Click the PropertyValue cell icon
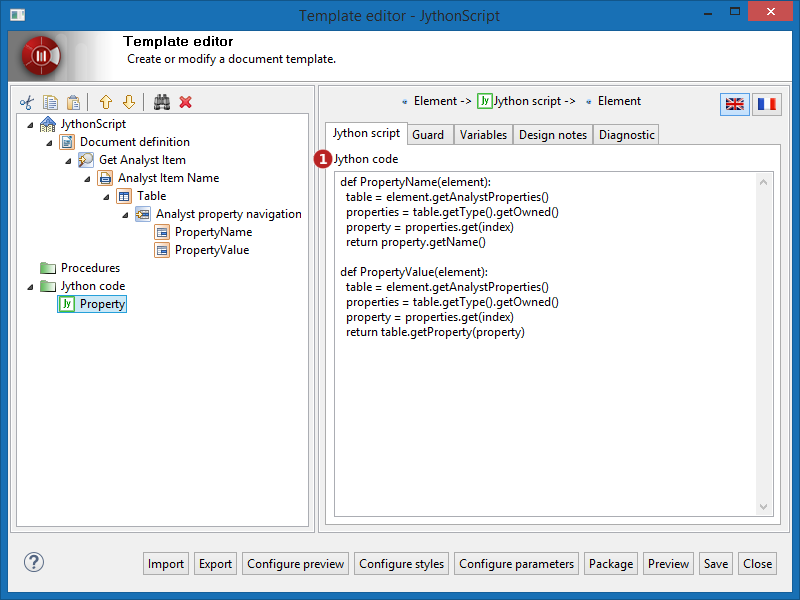Viewport: 800px width, 600px height. point(162,250)
